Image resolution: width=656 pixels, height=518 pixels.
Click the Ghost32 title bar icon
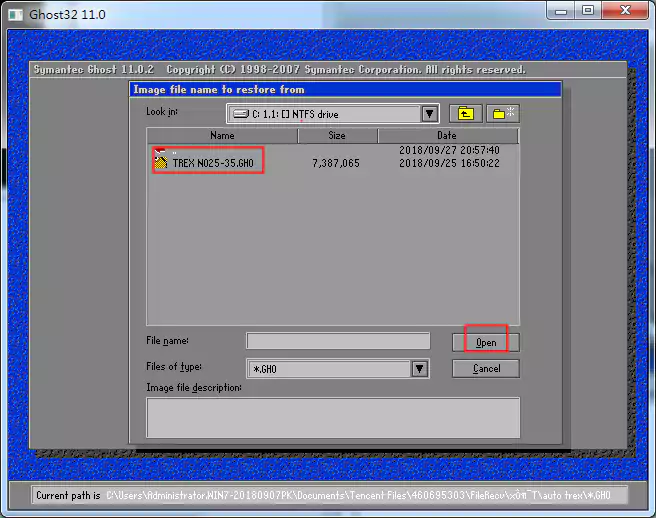15,15
